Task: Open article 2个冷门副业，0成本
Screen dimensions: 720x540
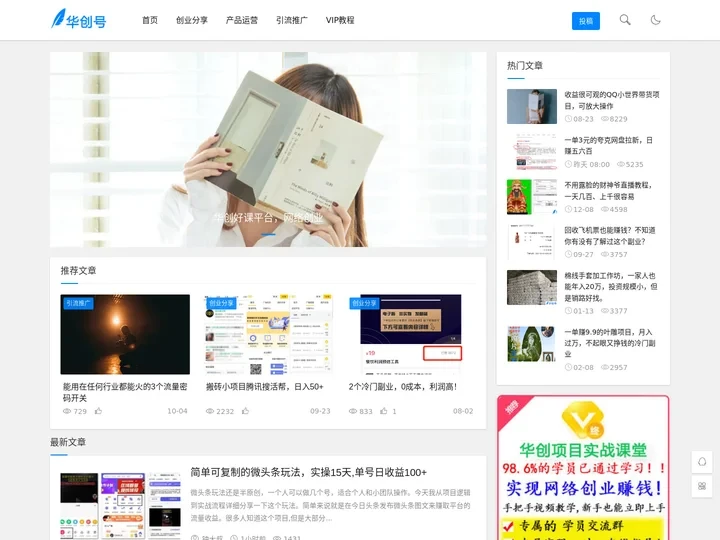Action: coord(403,387)
